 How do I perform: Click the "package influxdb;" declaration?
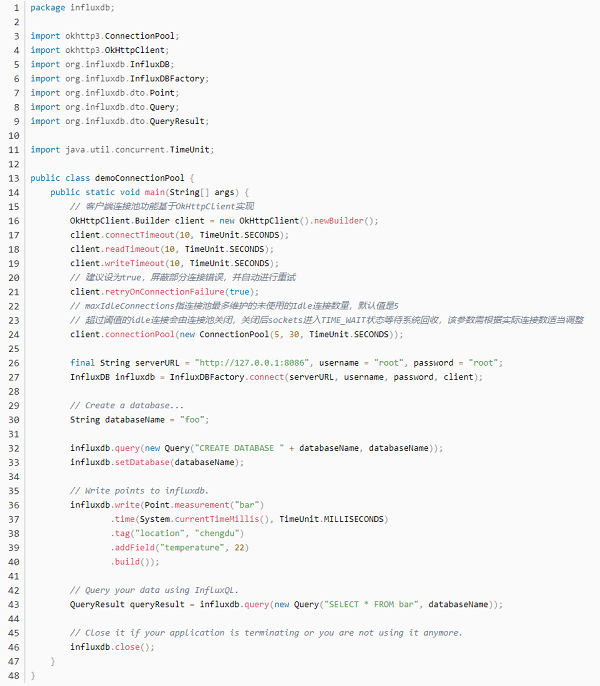(x=72, y=8)
